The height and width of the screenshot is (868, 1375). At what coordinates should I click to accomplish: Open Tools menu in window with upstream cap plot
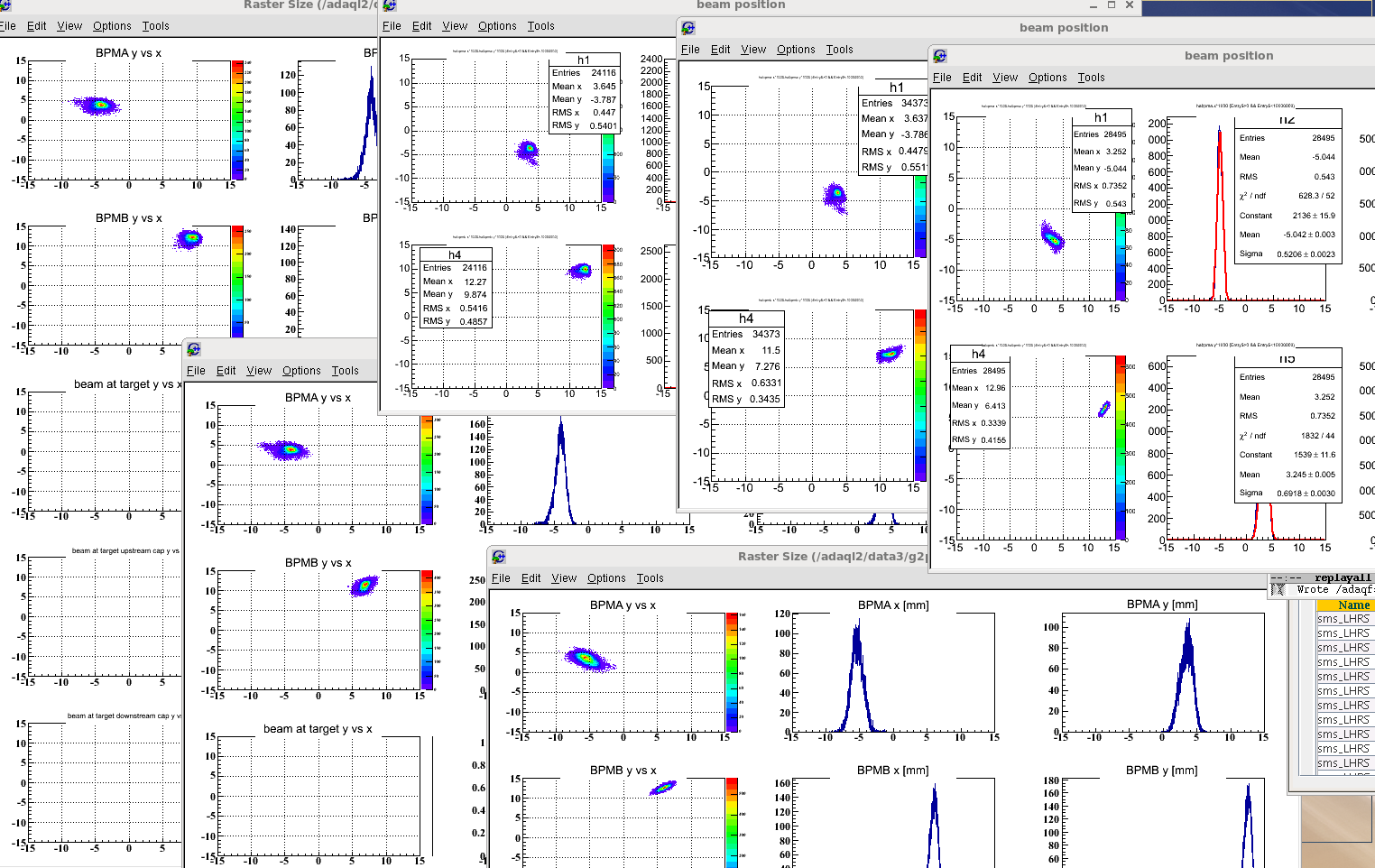point(155,26)
